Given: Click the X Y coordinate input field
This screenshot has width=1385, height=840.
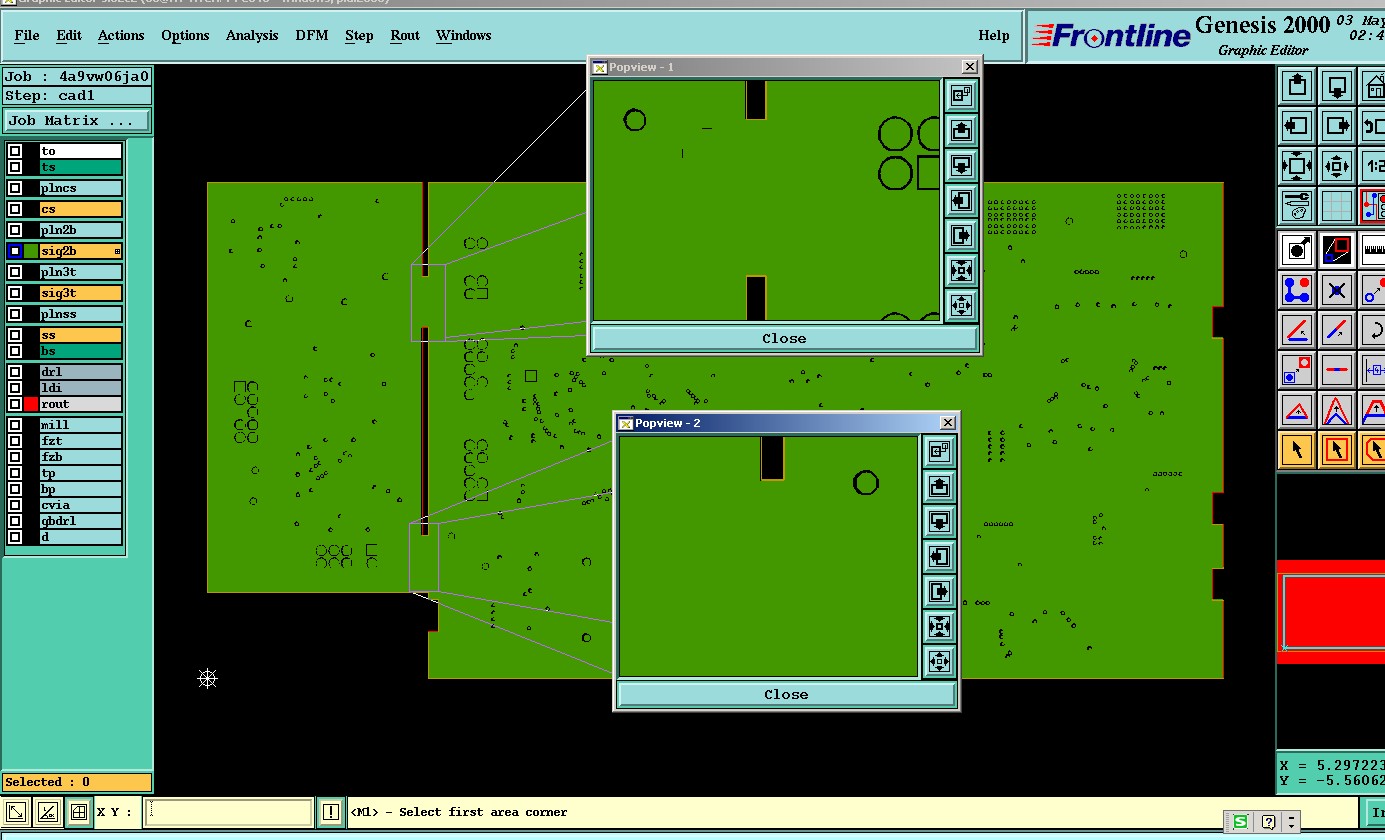Looking at the screenshot, I should pyautogui.click(x=229, y=812).
